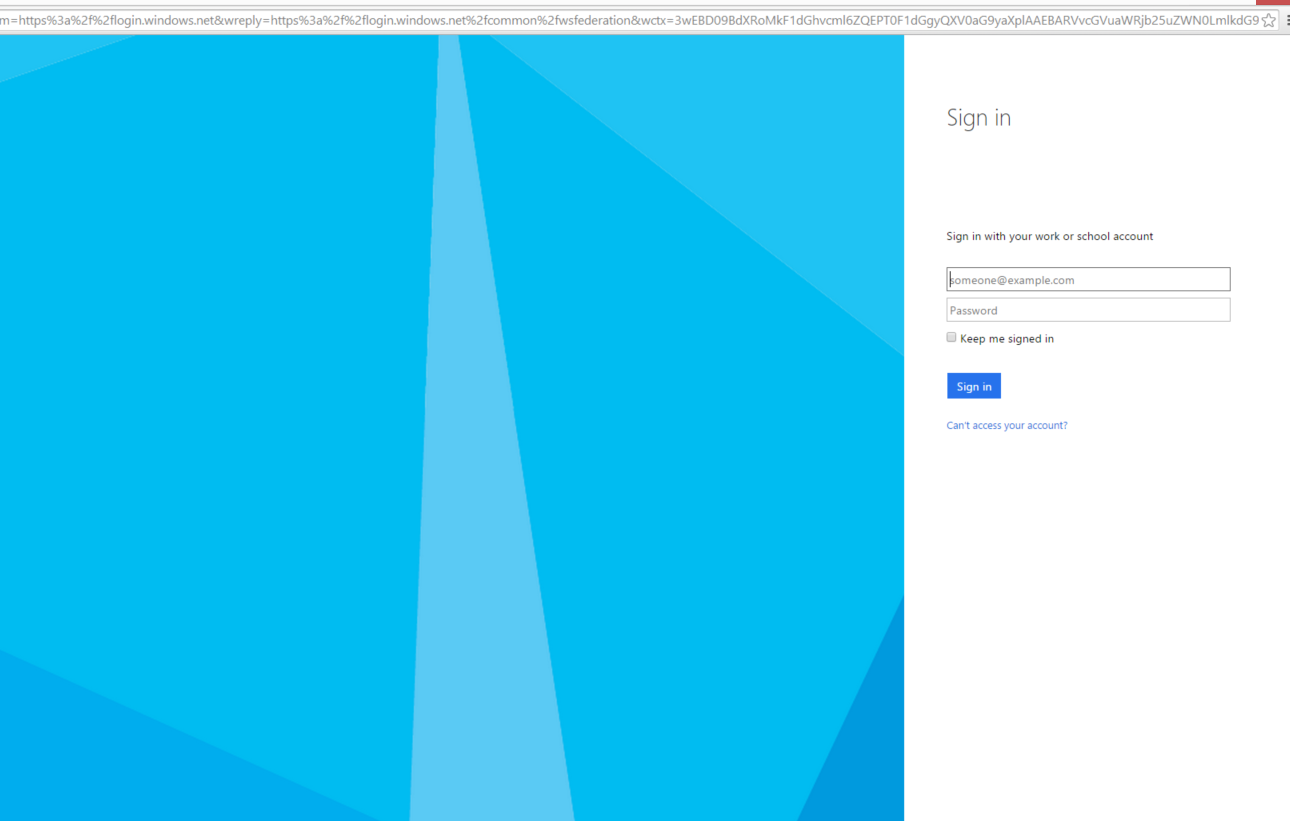Focus the someone@example.com email field
1290x821 pixels.
tap(1088, 279)
